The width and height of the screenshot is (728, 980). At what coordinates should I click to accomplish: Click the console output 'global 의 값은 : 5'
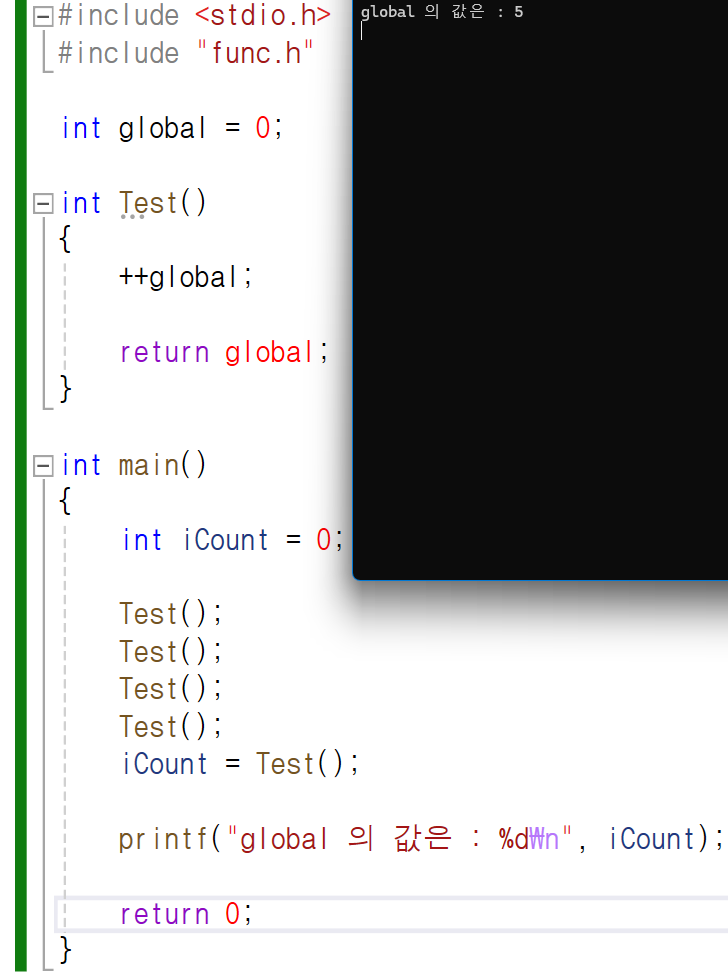point(442,12)
